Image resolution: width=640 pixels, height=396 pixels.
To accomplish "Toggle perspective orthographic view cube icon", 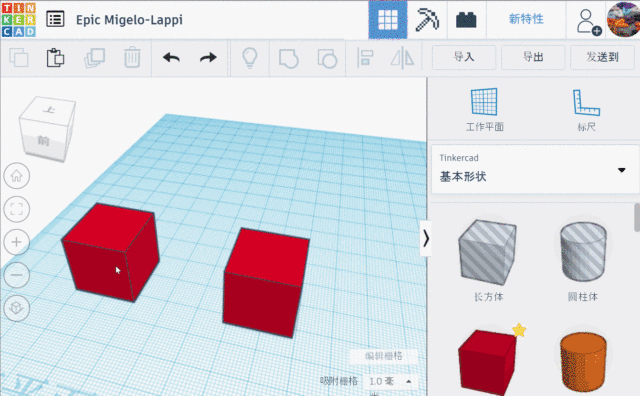I will [x=17, y=308].
